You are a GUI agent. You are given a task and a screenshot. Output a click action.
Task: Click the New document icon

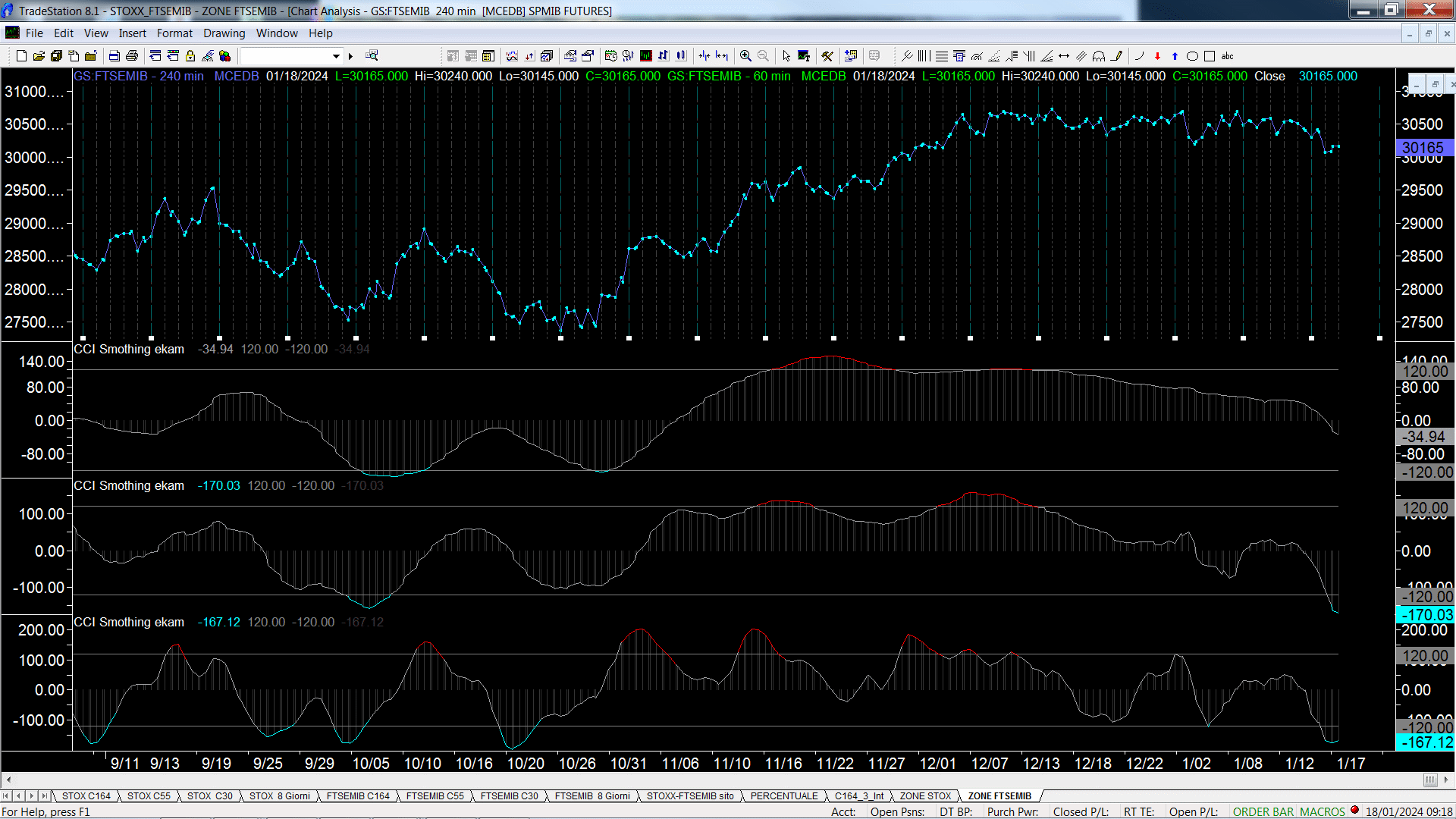tap(21, 55)
